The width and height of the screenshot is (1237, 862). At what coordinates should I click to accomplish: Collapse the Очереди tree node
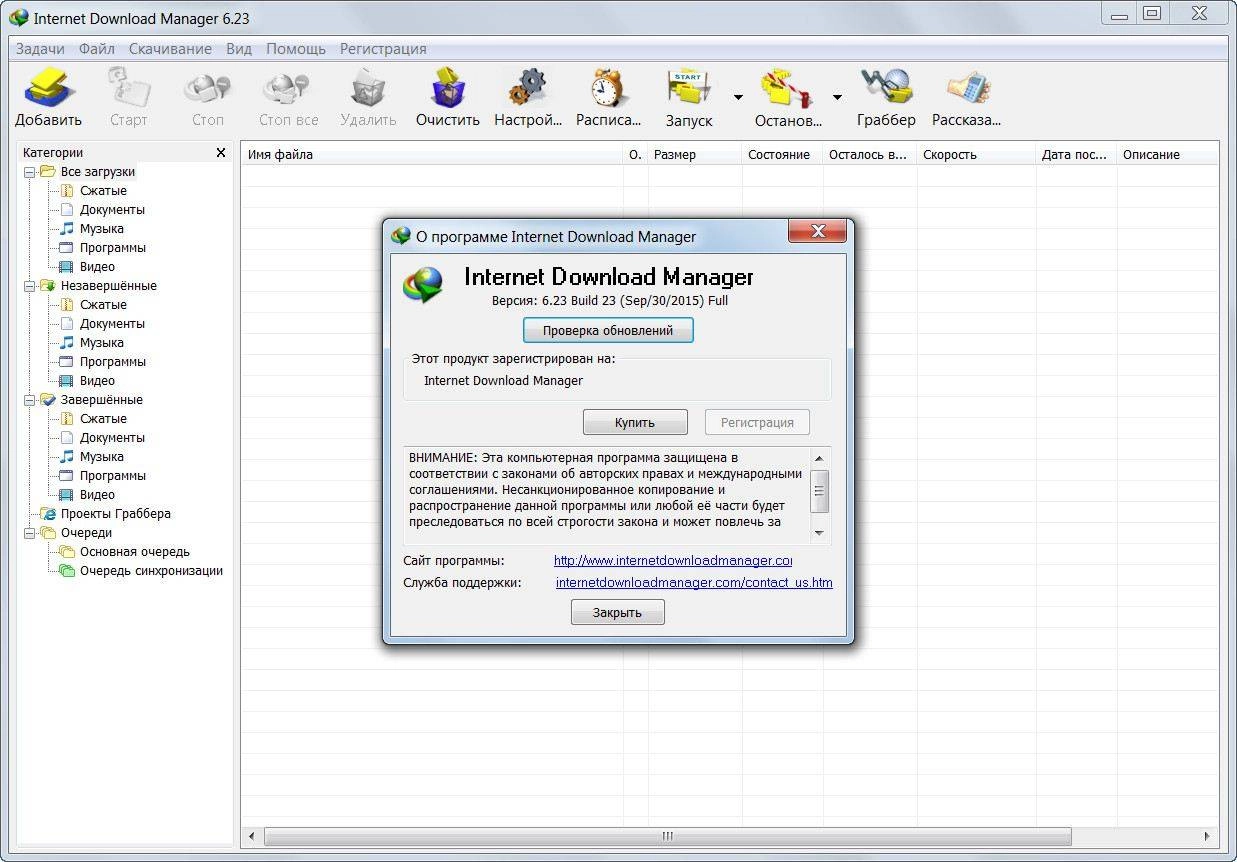click(x=29, y=533)
